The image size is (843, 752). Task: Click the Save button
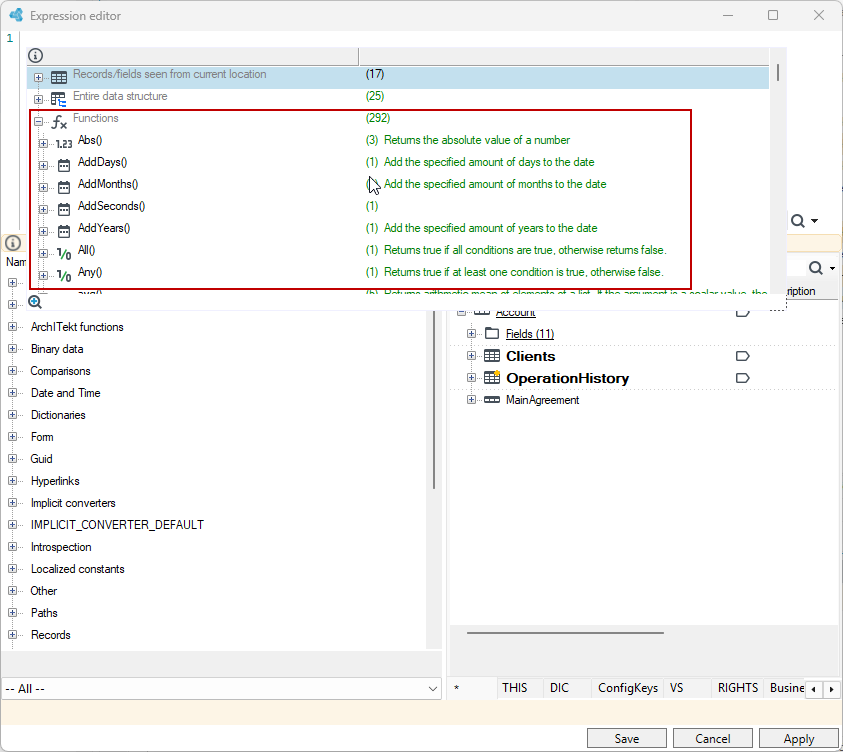click(x=627, y=739)
